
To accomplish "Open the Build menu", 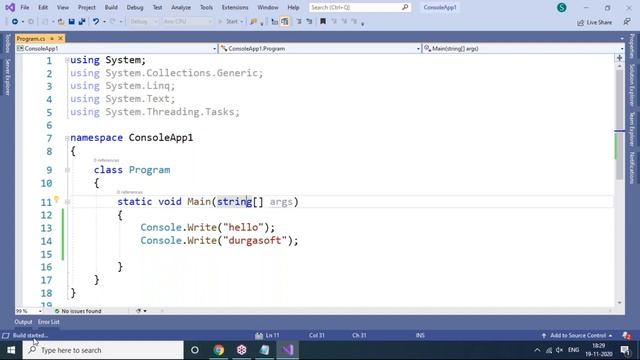I will (x=111, y=7).
